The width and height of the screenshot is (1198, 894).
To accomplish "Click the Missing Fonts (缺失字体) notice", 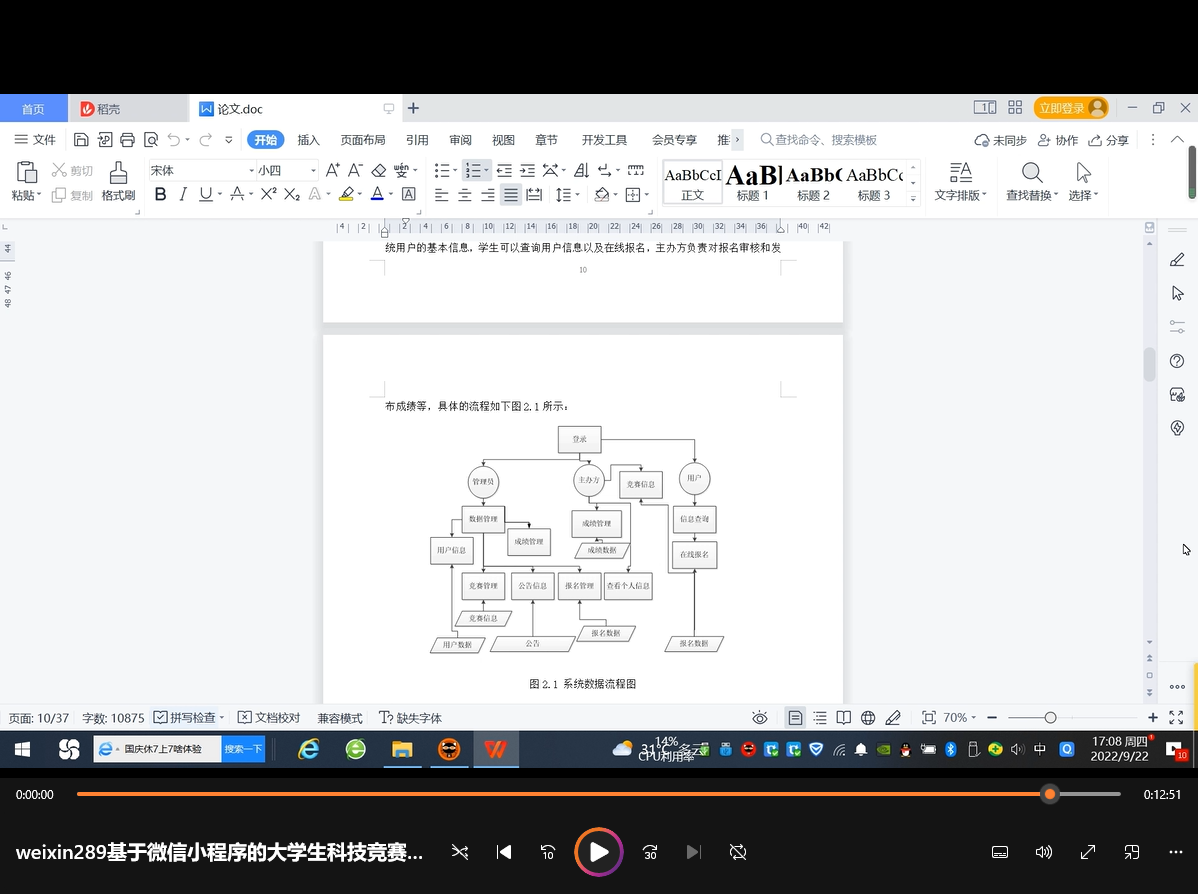I will tap(411, 717).
